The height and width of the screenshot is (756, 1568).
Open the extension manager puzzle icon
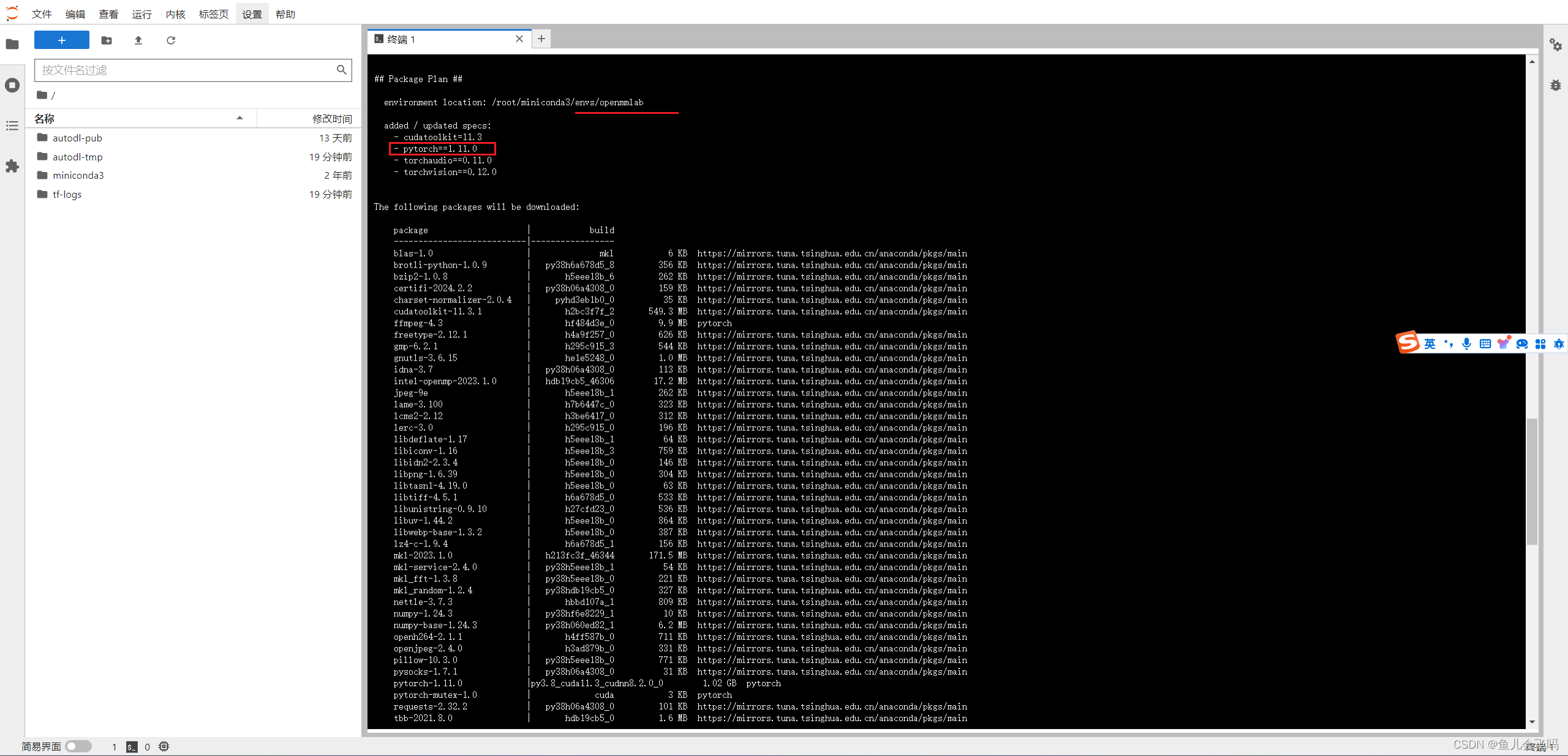point(12,166)
